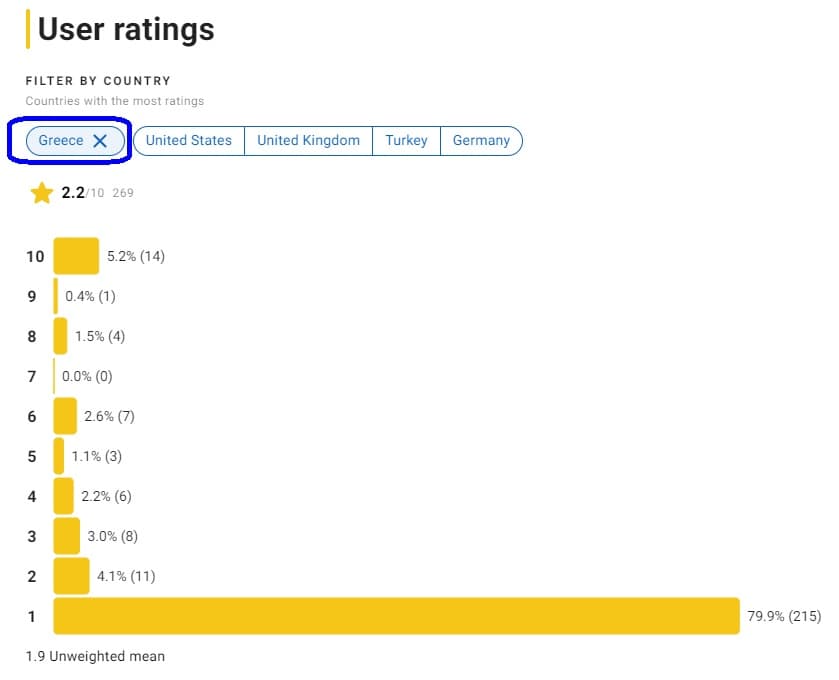
Task: Click the long bar for 1-star ratings
Action: pyautogui.click(x=395, y=616)
